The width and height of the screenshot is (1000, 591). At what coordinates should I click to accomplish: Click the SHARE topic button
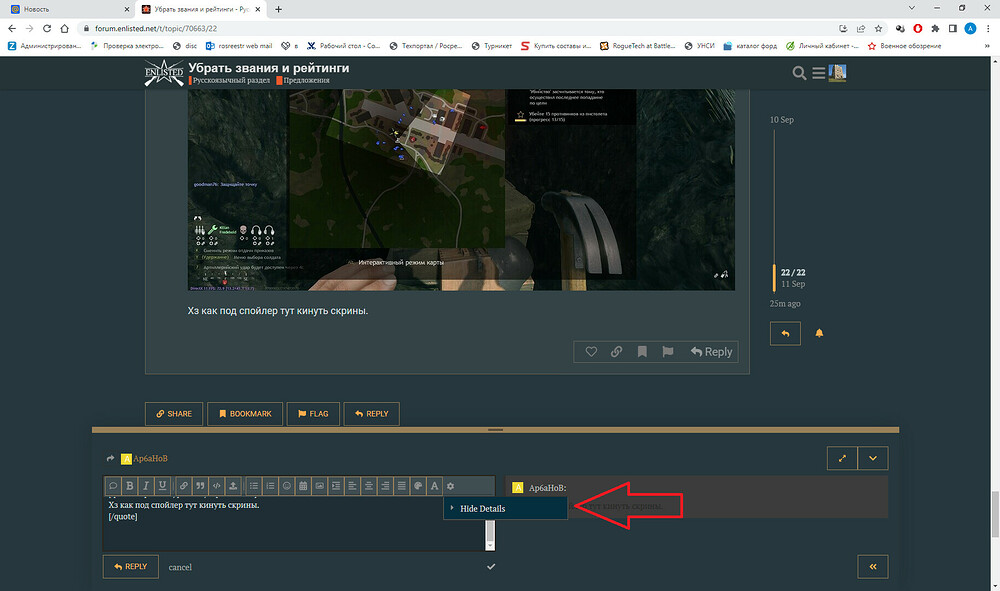tap(174, 414)
